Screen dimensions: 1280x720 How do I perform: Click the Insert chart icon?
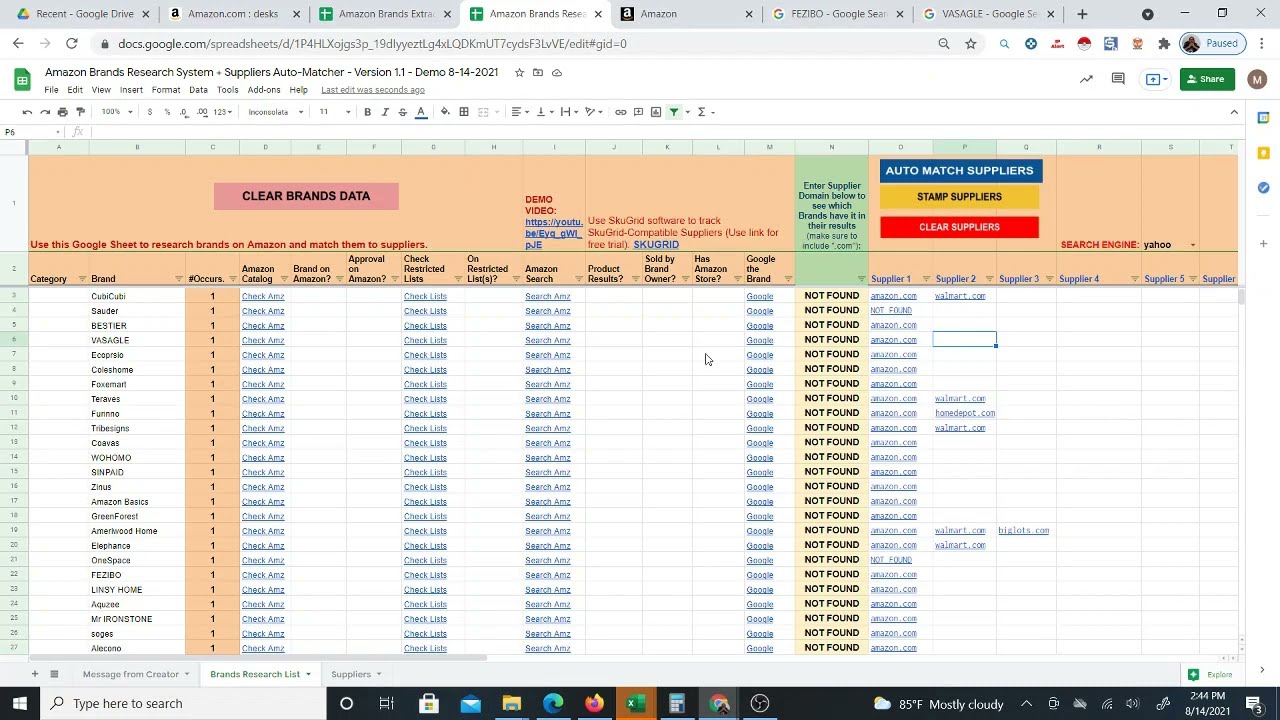coord(656,112)
